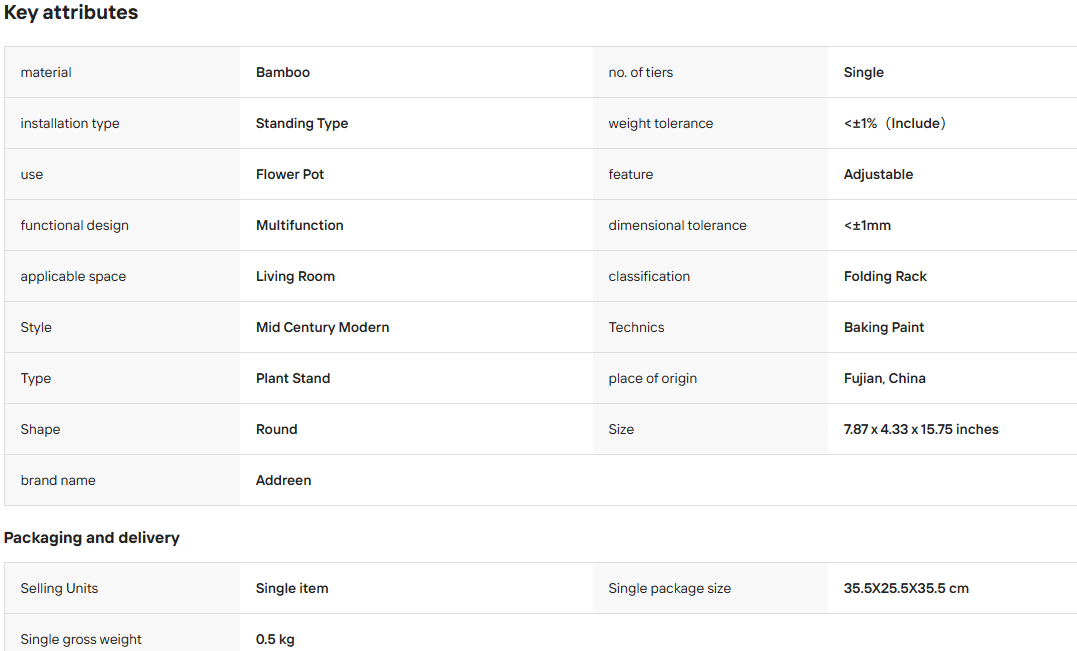Select the Adjustable feature value

[878, 174]
